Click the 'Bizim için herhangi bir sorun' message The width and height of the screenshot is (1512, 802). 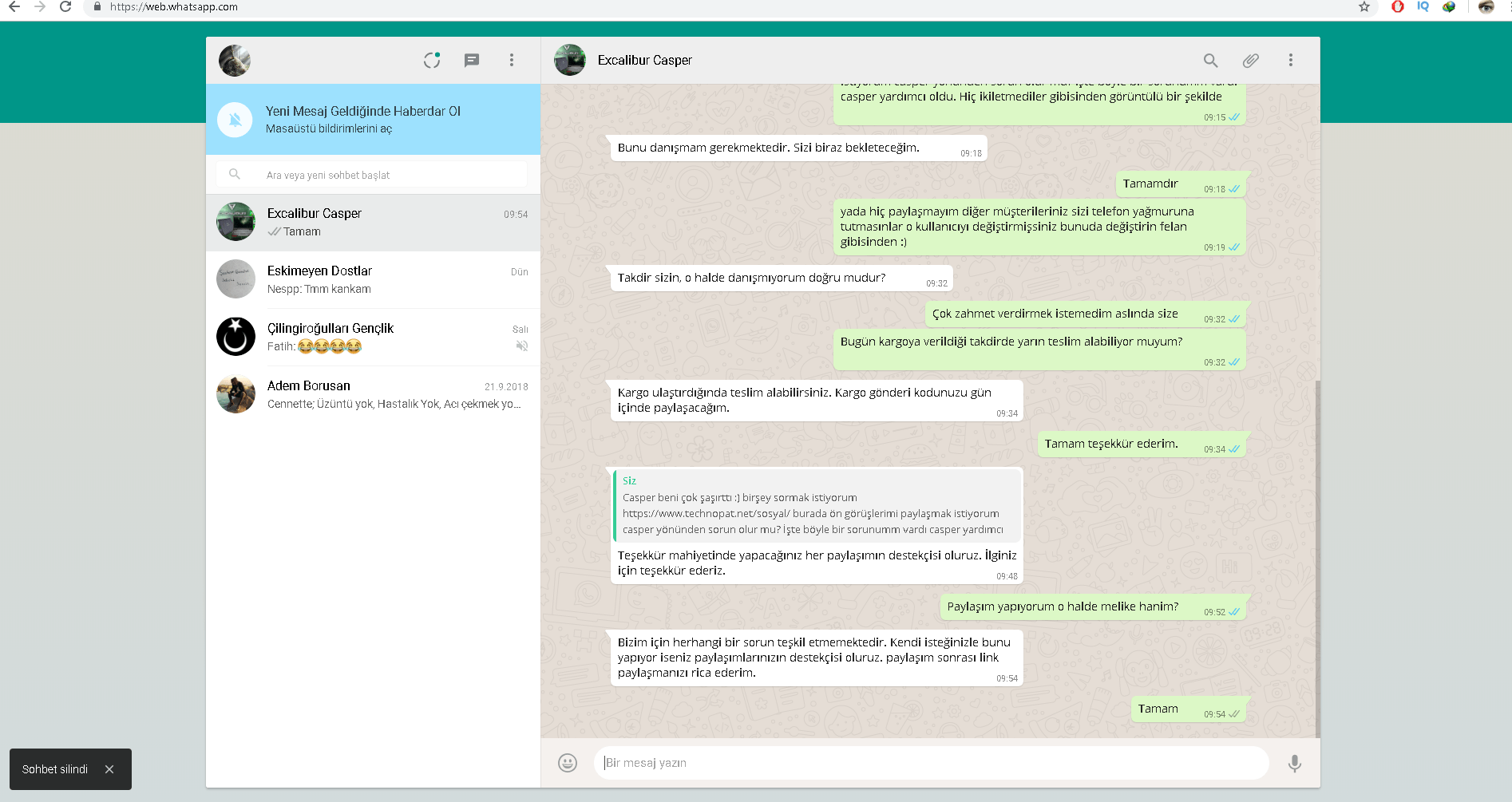pyautogui.click(x=817, y=658)
